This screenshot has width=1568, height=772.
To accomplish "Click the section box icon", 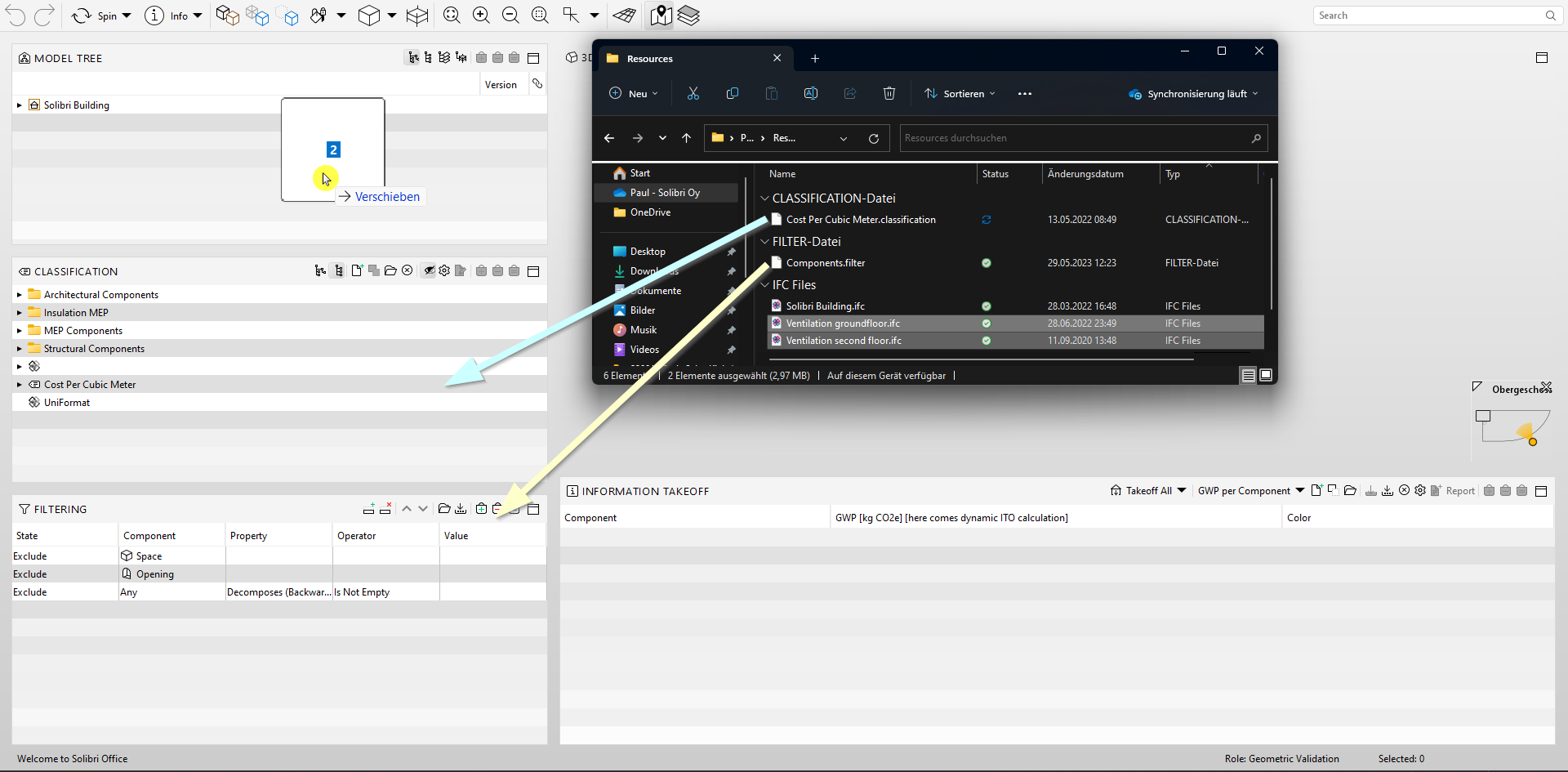I will [417, 16].
